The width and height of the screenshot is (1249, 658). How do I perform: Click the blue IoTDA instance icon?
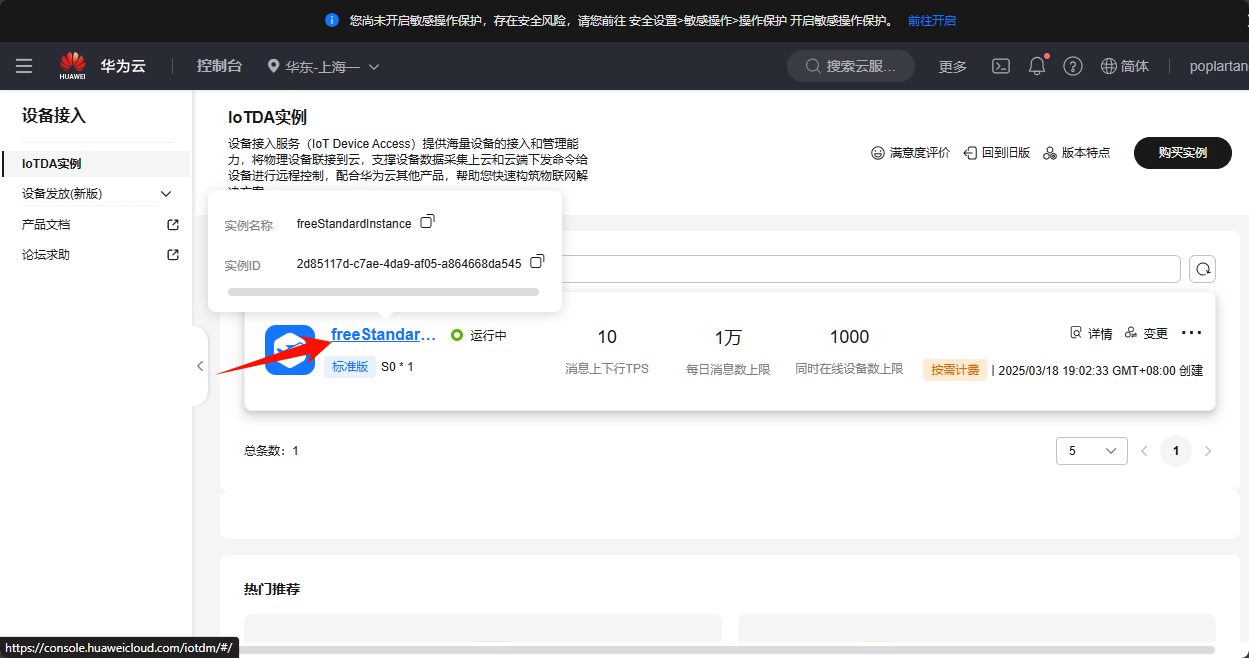pyautogui.click(x=290, y=350)
